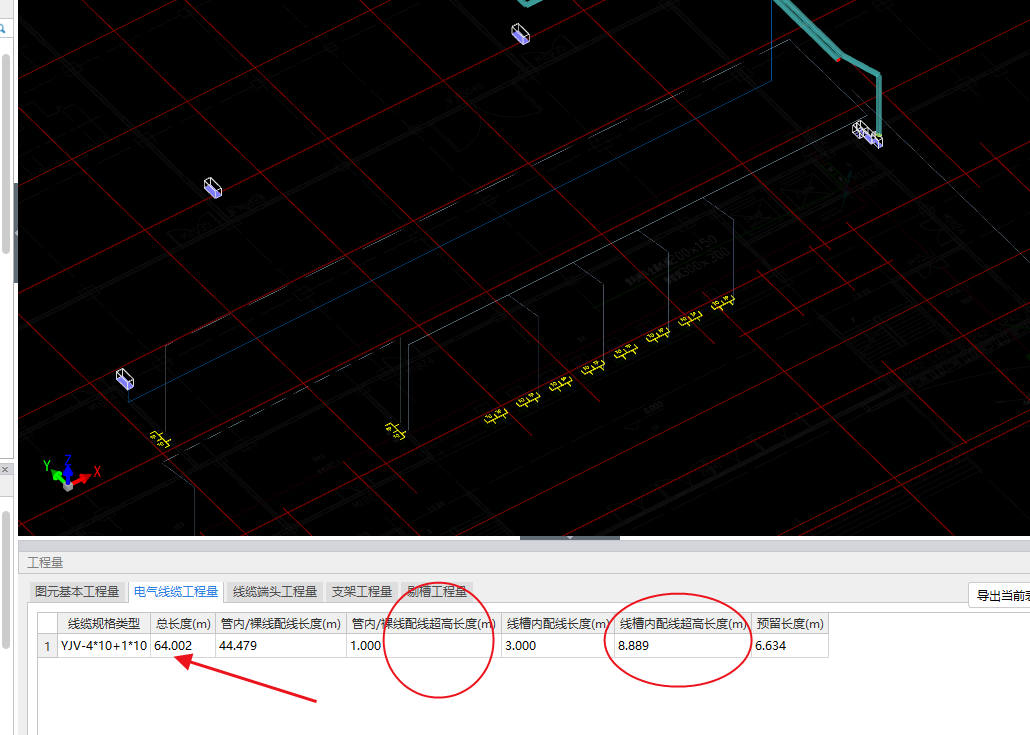Select the distribution box by the blue conduit's lower-left end

click(125, 379)
